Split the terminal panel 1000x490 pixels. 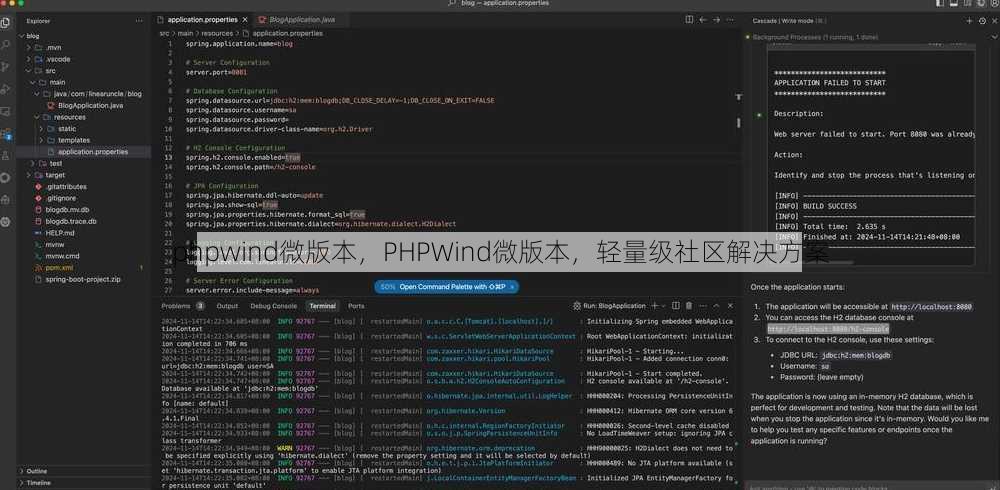click(676, 306)
